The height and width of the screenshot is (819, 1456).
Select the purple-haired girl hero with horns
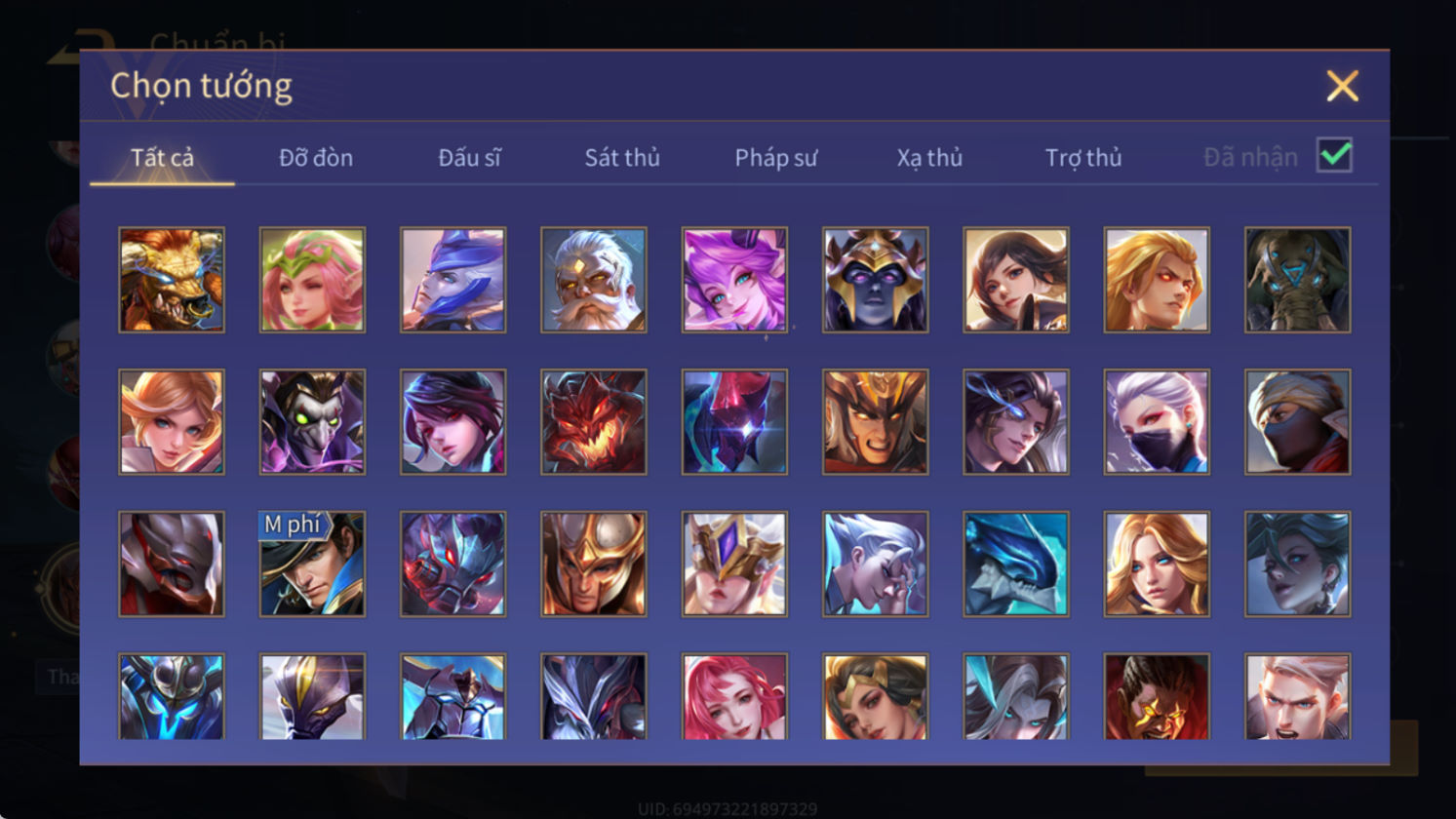coord(734,280)
